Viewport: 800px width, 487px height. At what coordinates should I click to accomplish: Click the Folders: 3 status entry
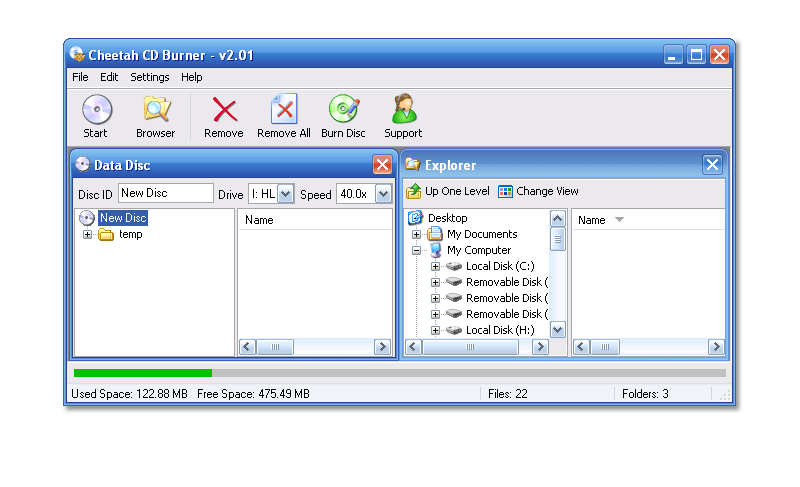645,394
